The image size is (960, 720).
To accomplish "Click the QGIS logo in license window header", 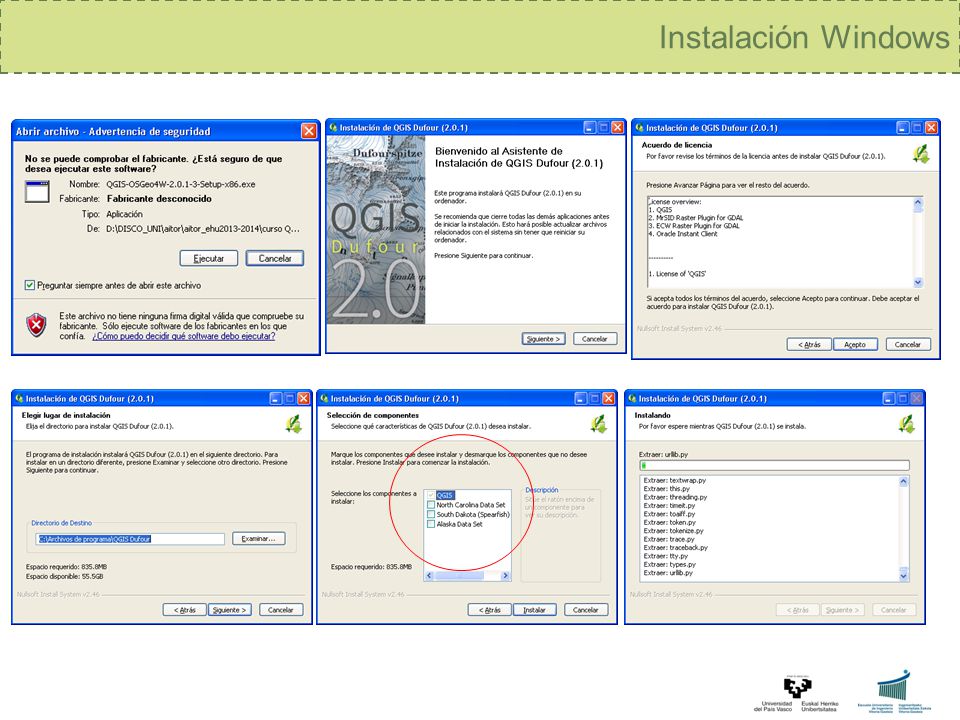I will pyautogui.click(x=921, y=153).
